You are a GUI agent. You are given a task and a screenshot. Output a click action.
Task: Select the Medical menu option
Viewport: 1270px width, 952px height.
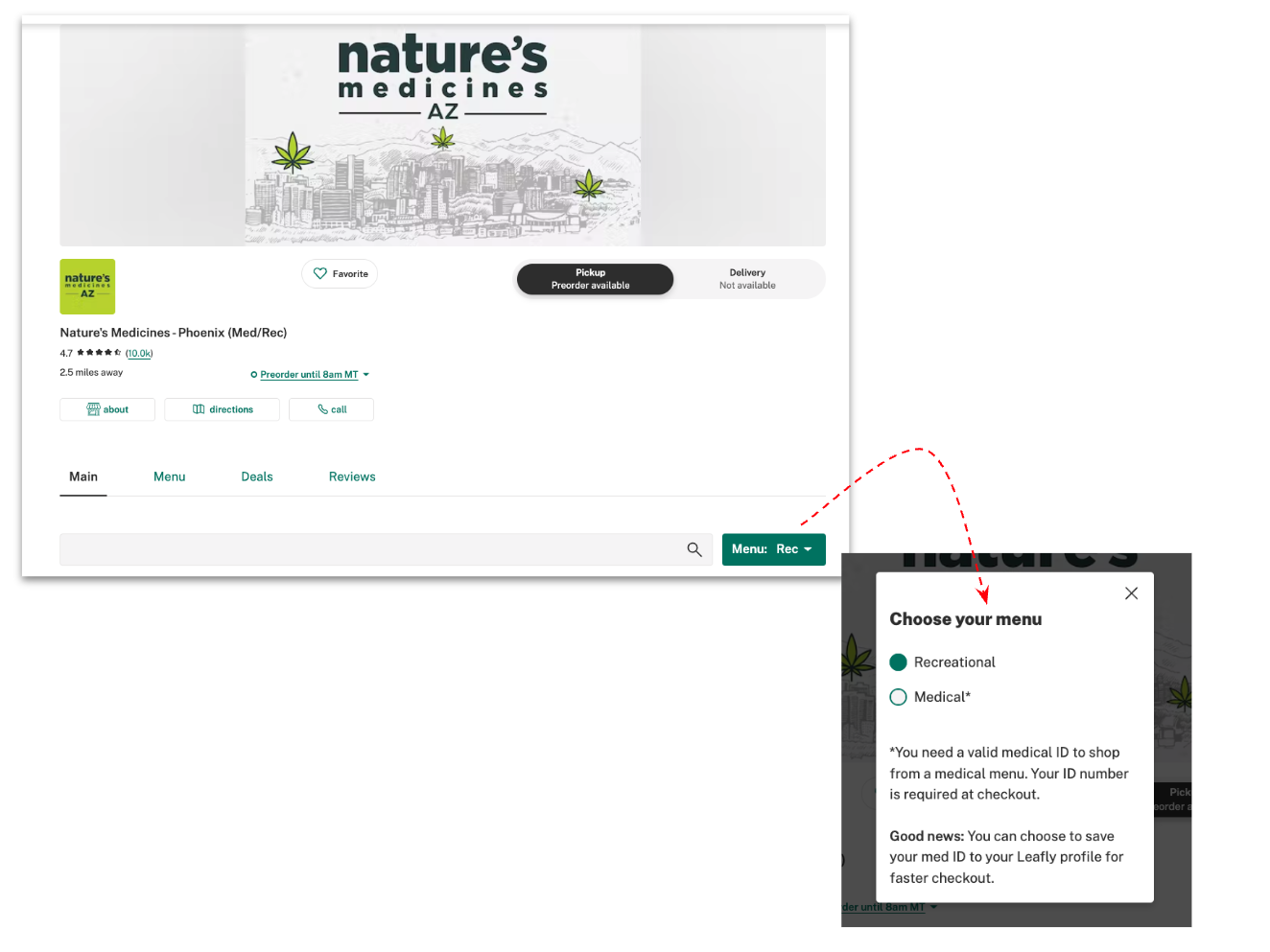click(x=898, y=697)
